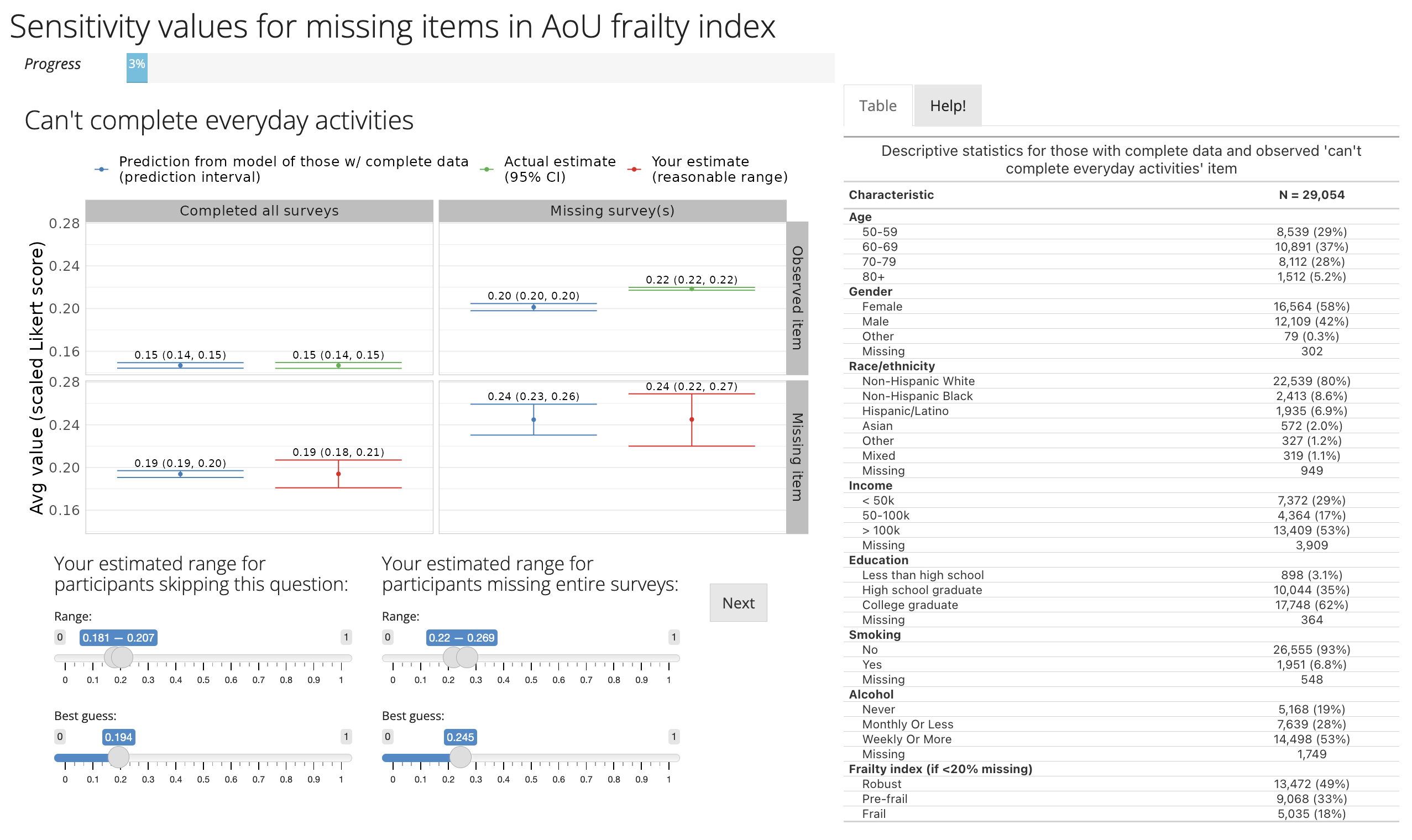Screen dimensions: 1412x840
Task: Grab upper handle of skipping-question Range slider
Action: [122, 657]
